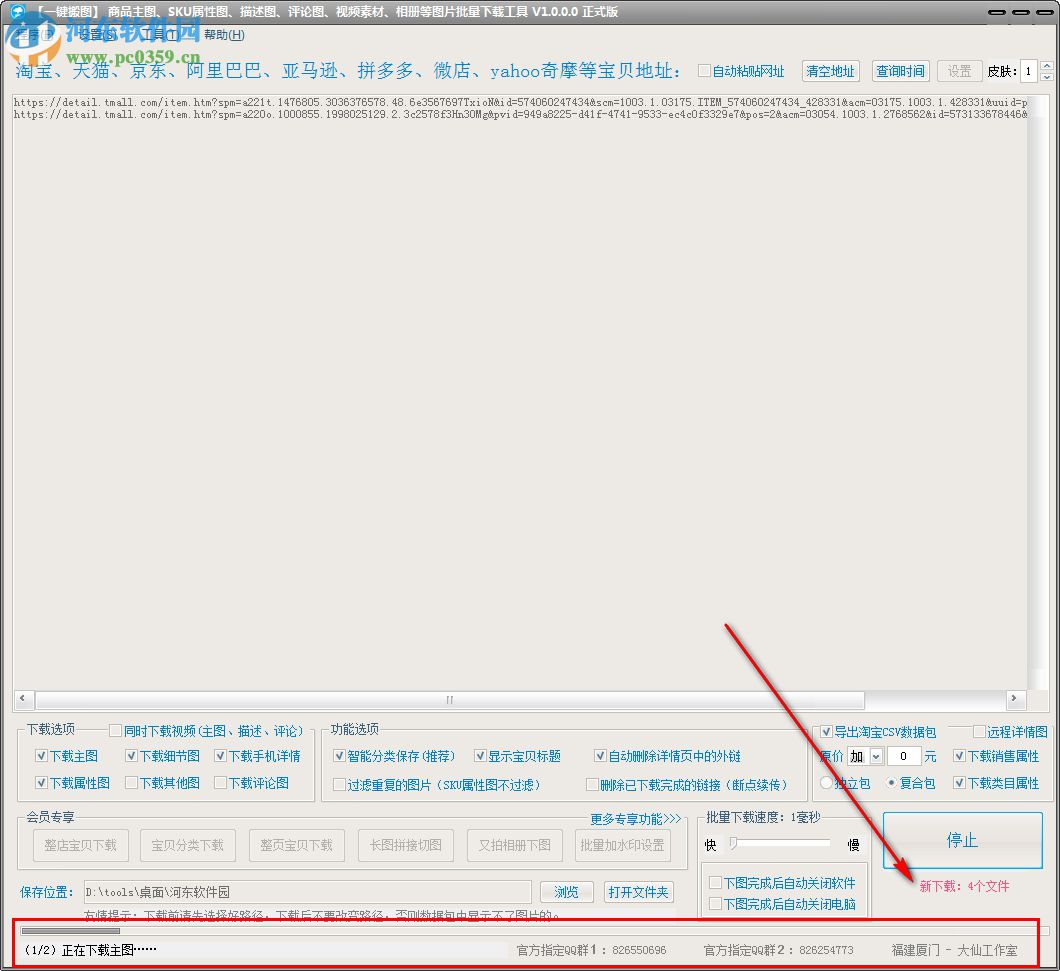The image size is (1060, 971).
Task: Click the 停止 button
Action: pyautogui.click(x=963, y=840)
